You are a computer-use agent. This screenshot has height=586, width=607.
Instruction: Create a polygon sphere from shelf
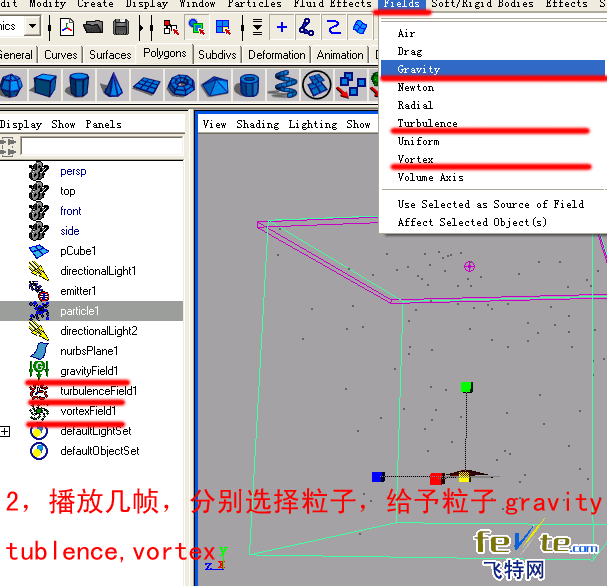[12, 85]
